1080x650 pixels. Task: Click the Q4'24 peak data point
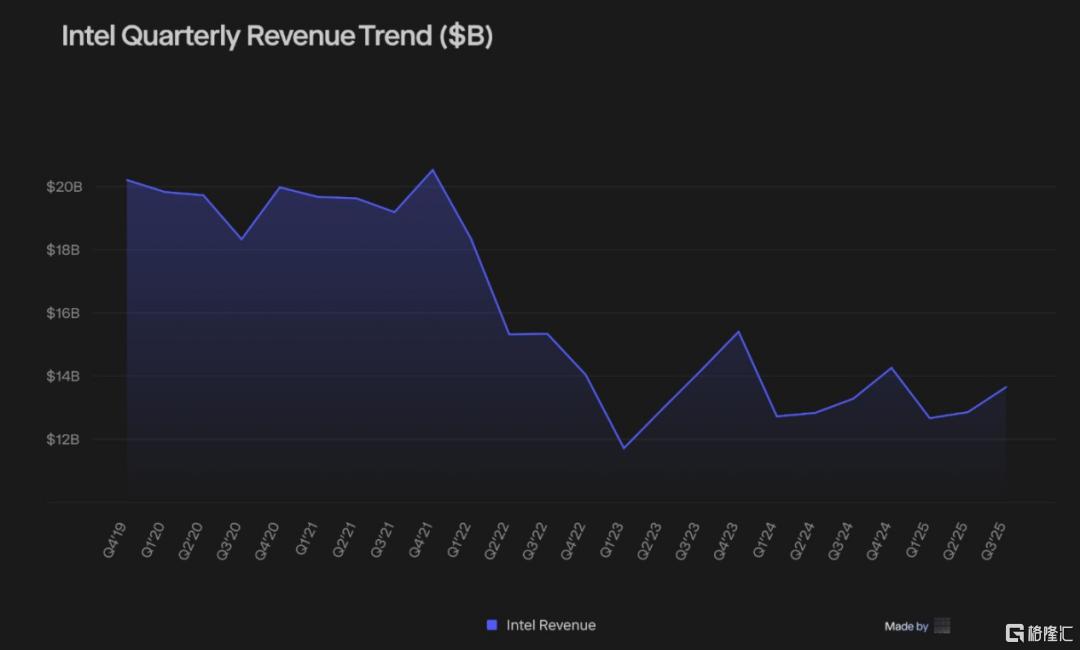(891, 368)
